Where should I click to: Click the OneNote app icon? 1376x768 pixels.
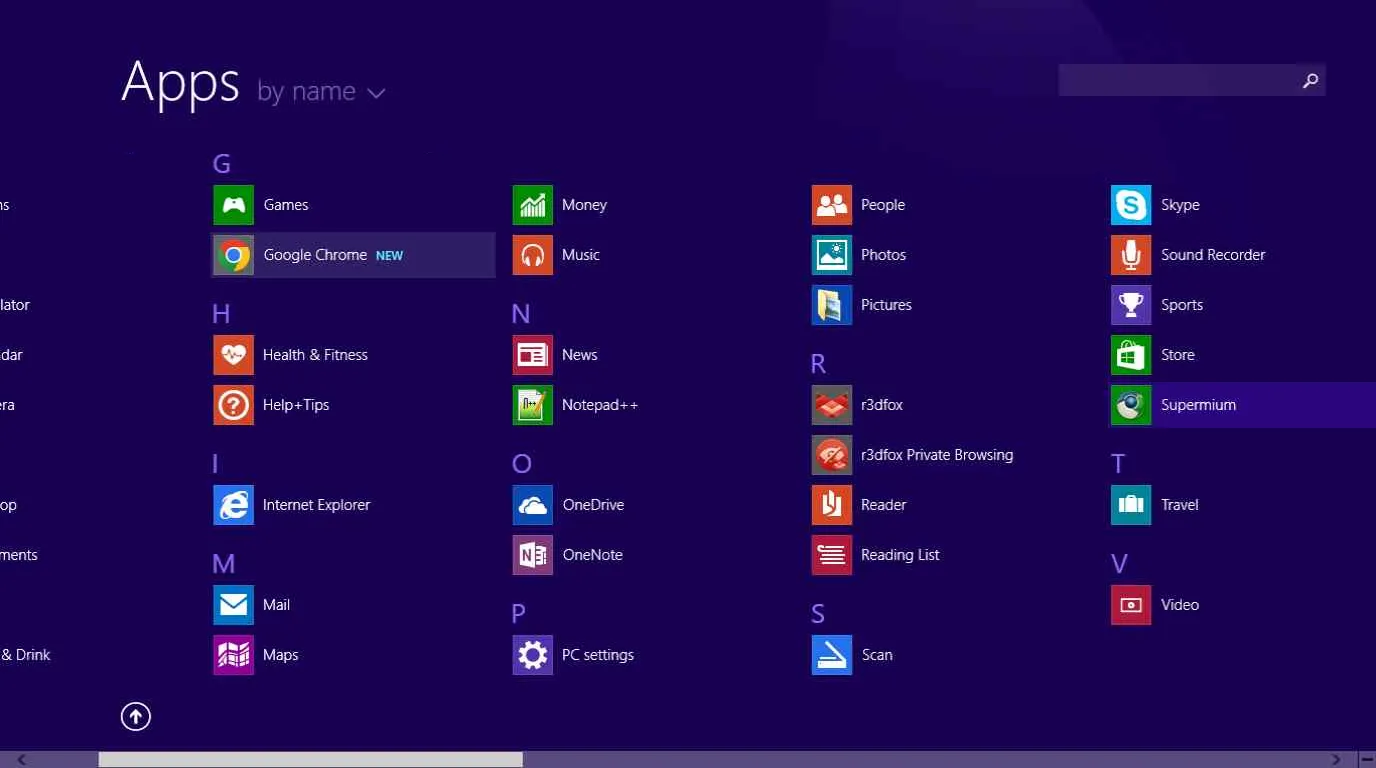533,555
